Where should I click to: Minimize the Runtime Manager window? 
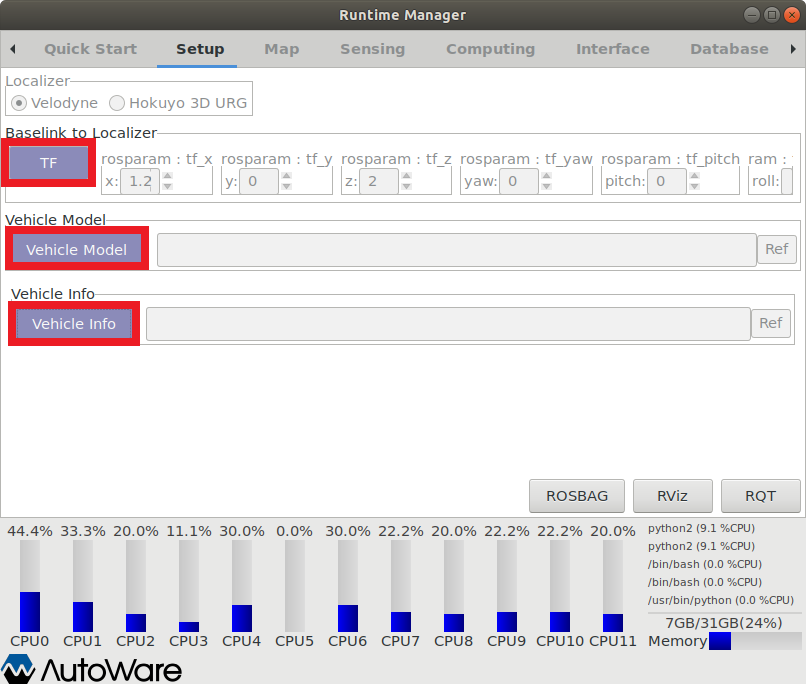tap(753, 15)
